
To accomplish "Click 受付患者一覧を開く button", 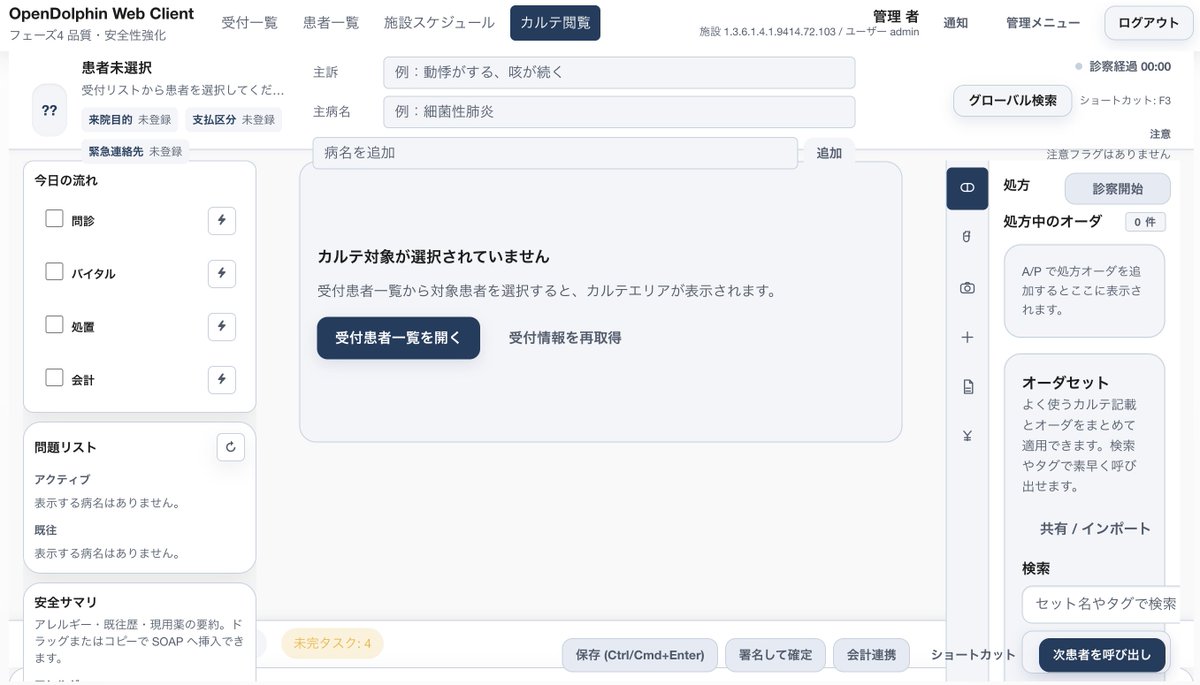I will [x=398, y=338].
